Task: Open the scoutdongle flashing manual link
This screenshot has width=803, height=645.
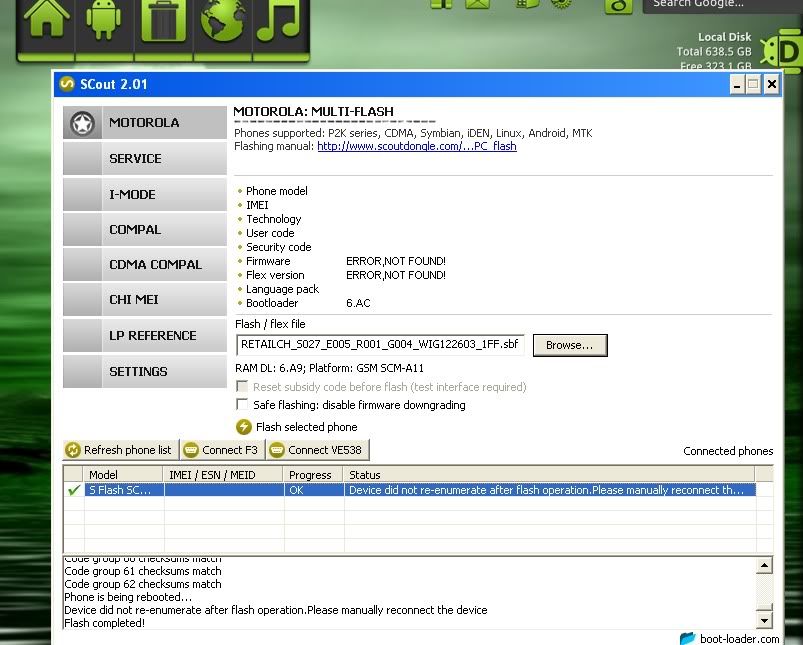Action: click(x=416, y=146)
